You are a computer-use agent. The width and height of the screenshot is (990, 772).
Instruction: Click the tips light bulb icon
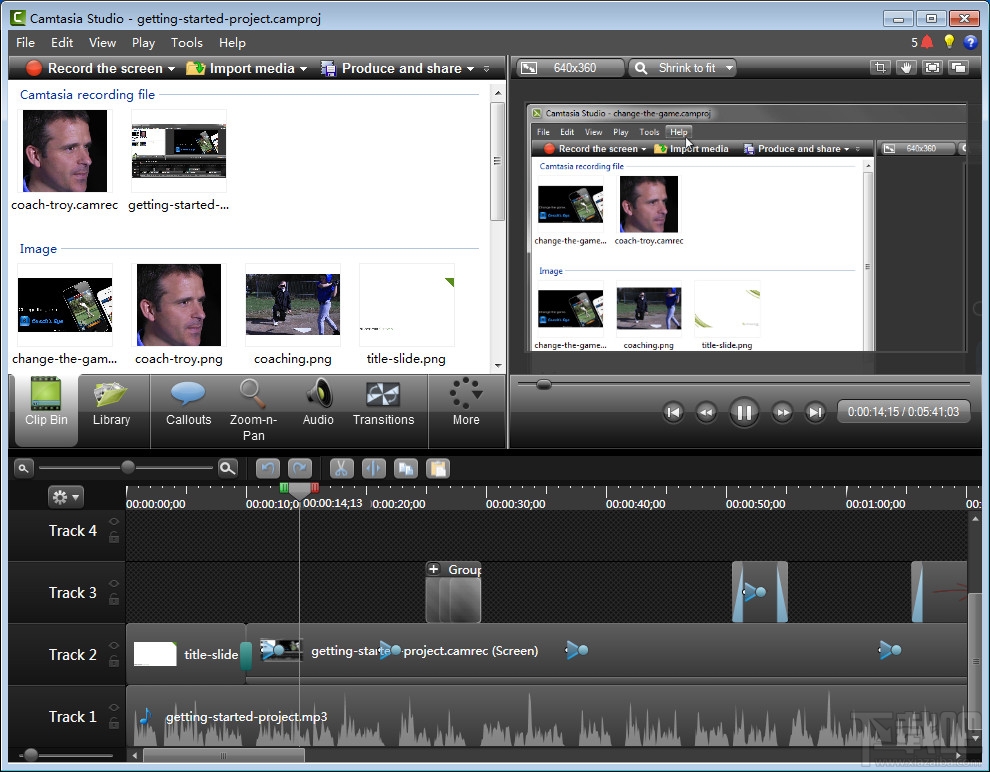(948, 42)
